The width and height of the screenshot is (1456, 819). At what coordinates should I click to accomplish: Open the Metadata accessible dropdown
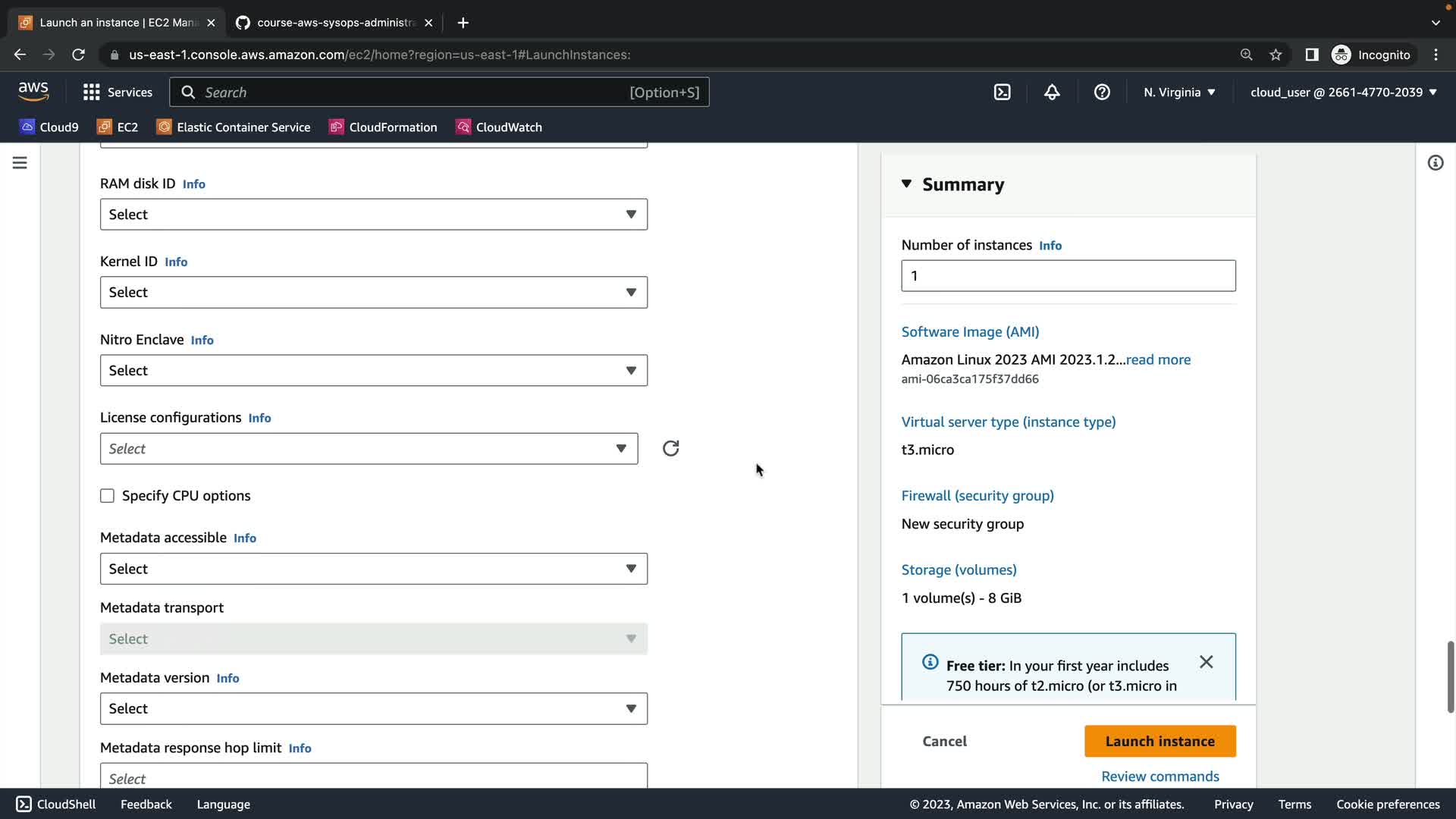click(373, 569)
